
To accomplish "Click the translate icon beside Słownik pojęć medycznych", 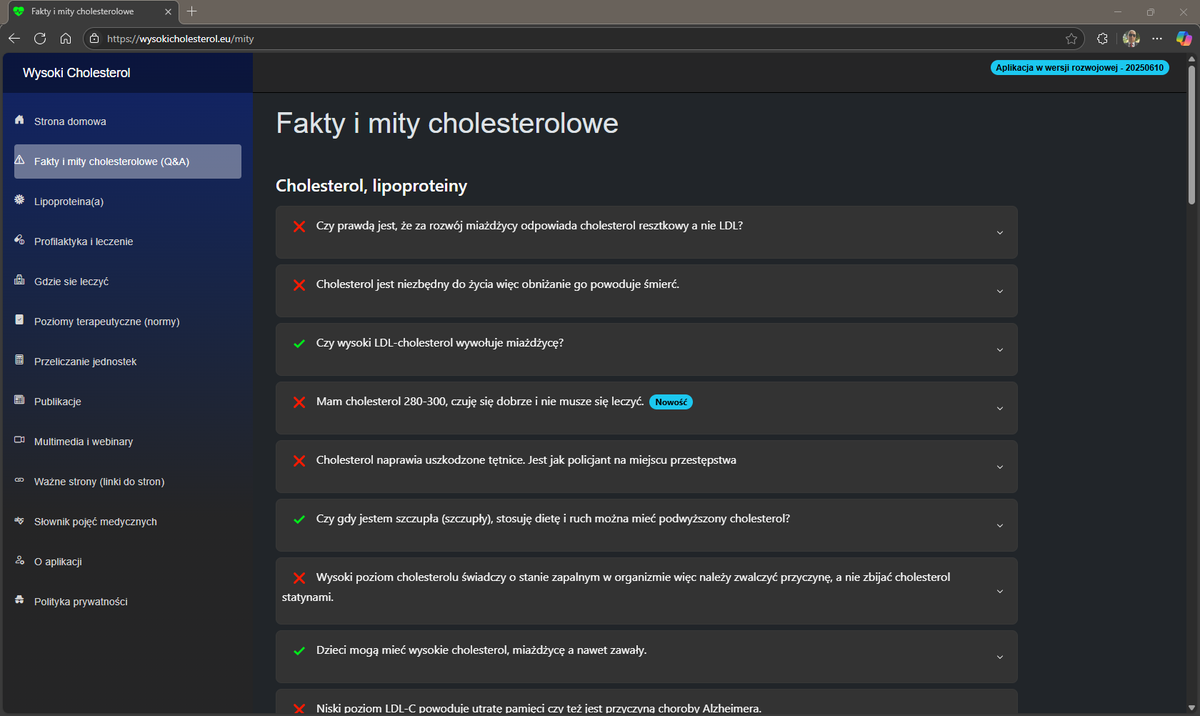I will [19, 521].
